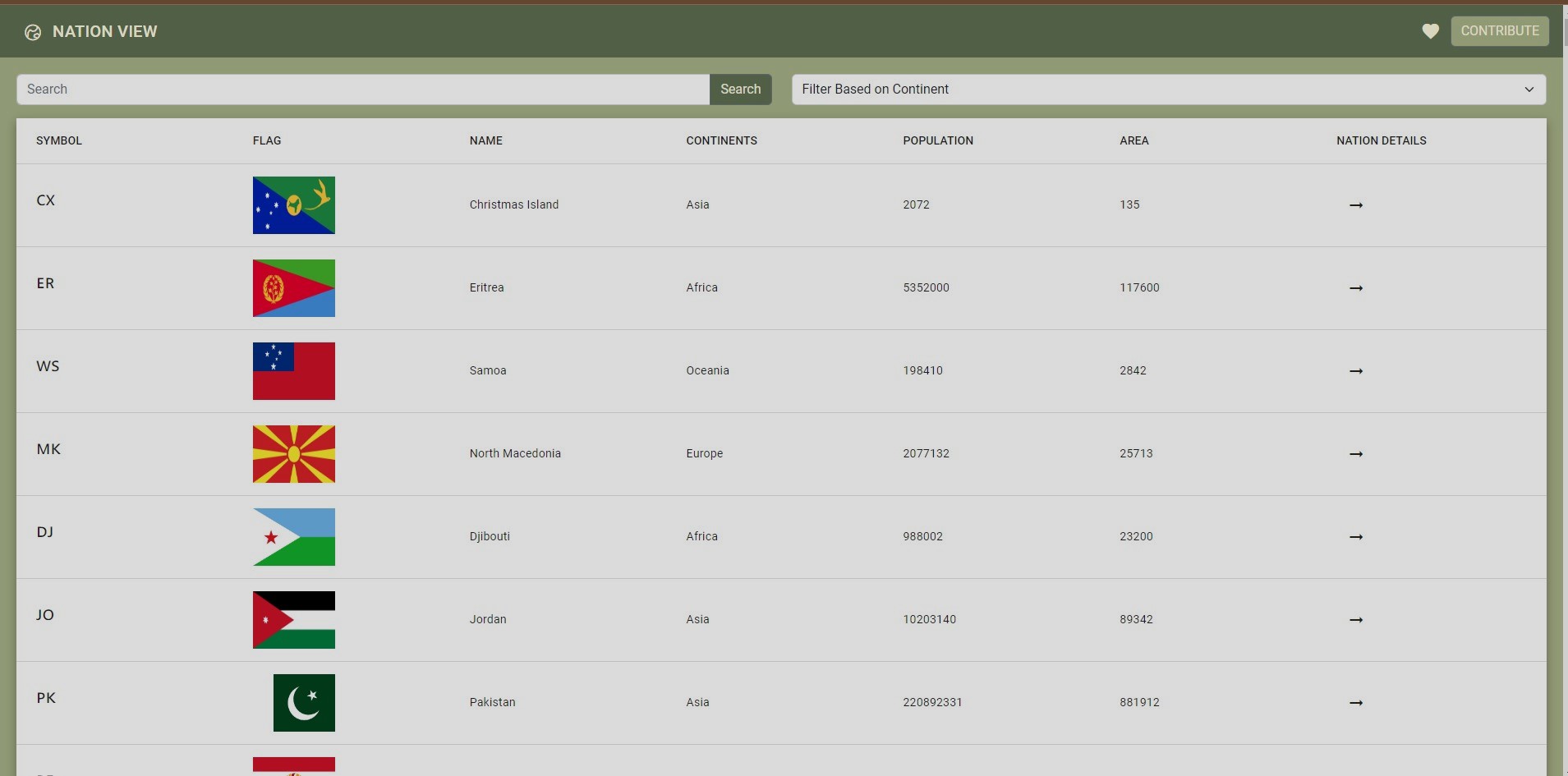Click the Jordan name text
The width and height of the screenshot is (1568, 776).
click(x=488, y=619)
